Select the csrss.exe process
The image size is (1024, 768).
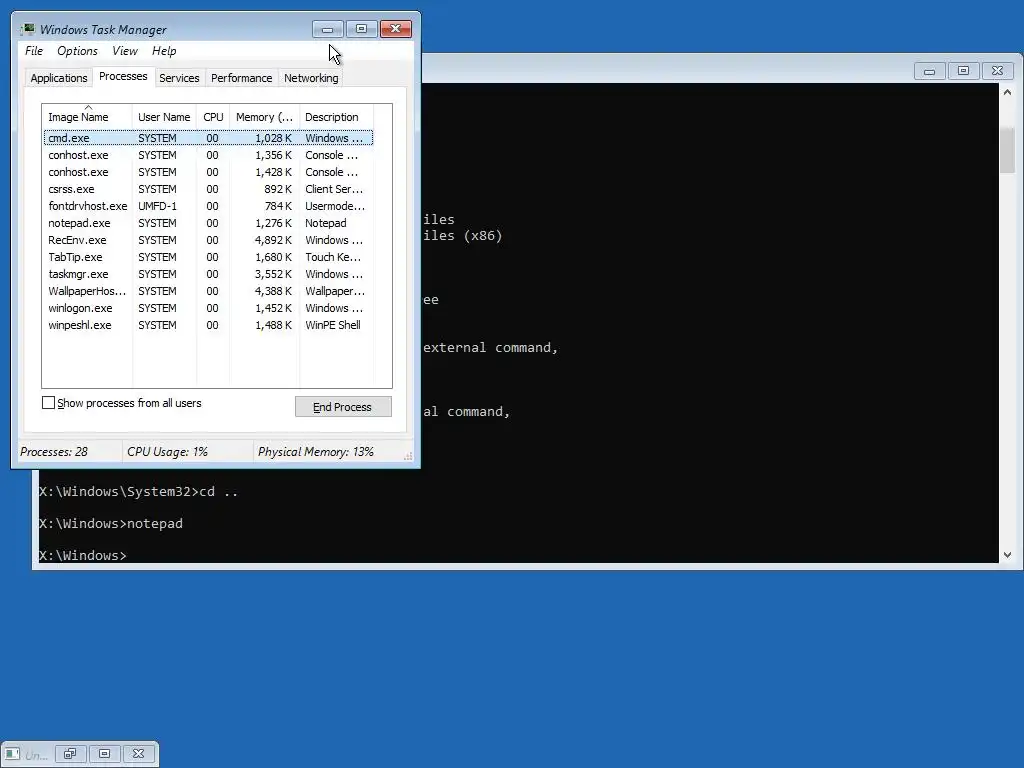208,189
